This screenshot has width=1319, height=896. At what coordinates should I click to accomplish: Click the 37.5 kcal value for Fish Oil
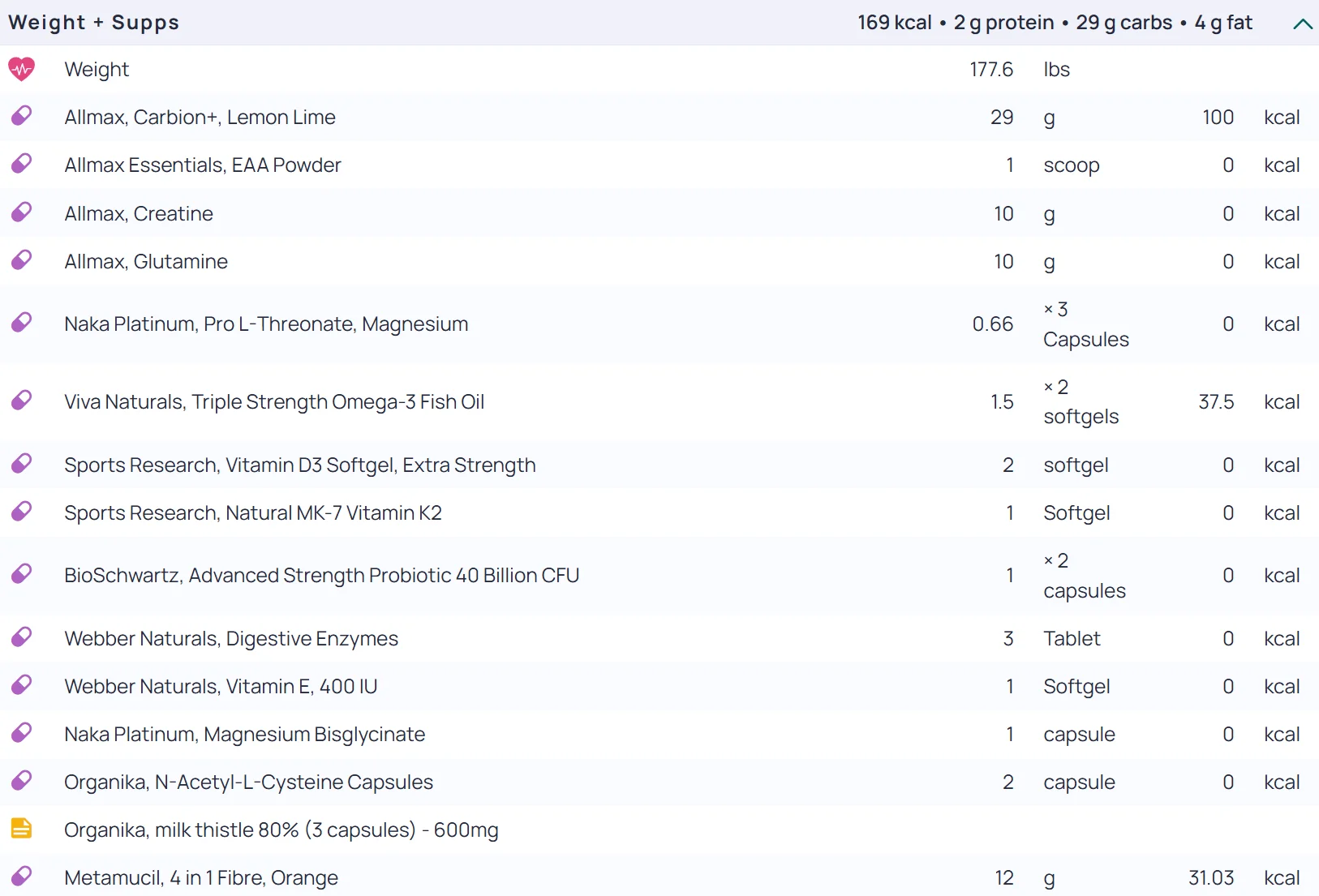tap(1216, 402)
